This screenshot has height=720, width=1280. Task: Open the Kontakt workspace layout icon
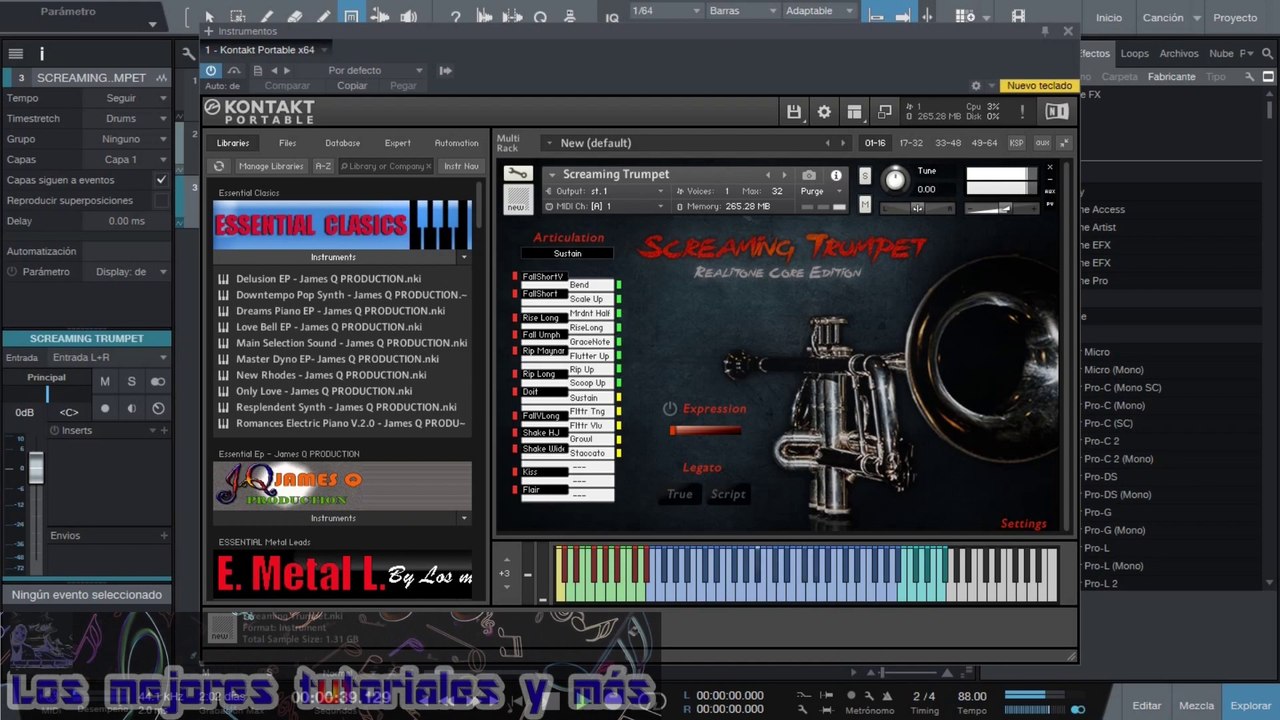[x=854, y=112]
